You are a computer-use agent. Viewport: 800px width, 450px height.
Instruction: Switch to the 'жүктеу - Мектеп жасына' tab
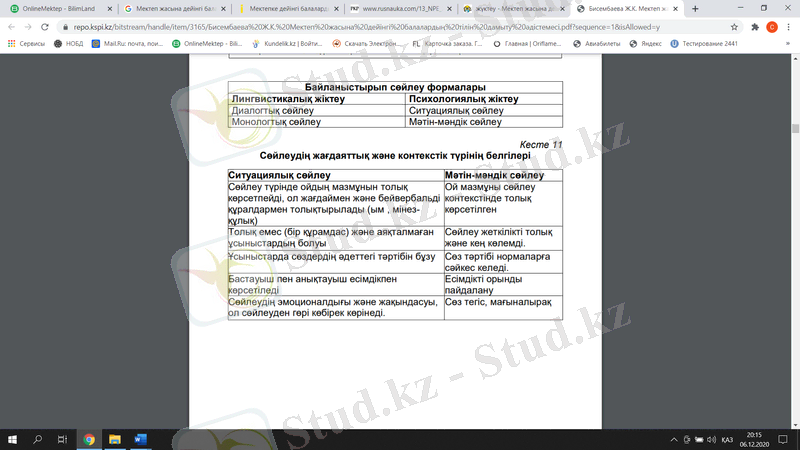[x=513, y=9]
